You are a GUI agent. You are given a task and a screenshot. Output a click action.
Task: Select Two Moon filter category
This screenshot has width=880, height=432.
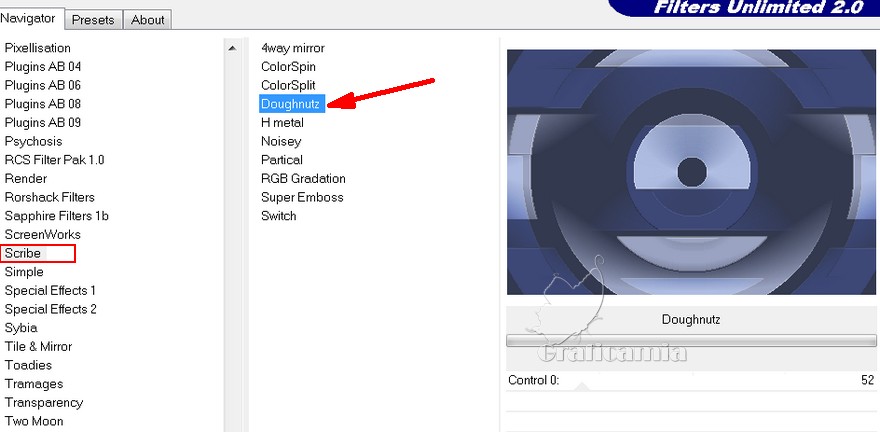[34, 421]
